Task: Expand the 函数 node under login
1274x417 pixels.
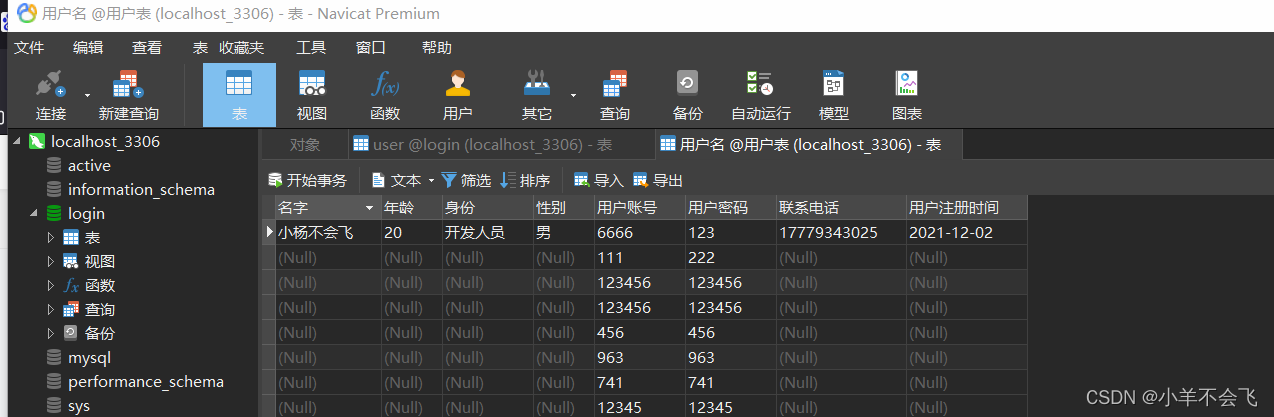Action: click(51, 286)
